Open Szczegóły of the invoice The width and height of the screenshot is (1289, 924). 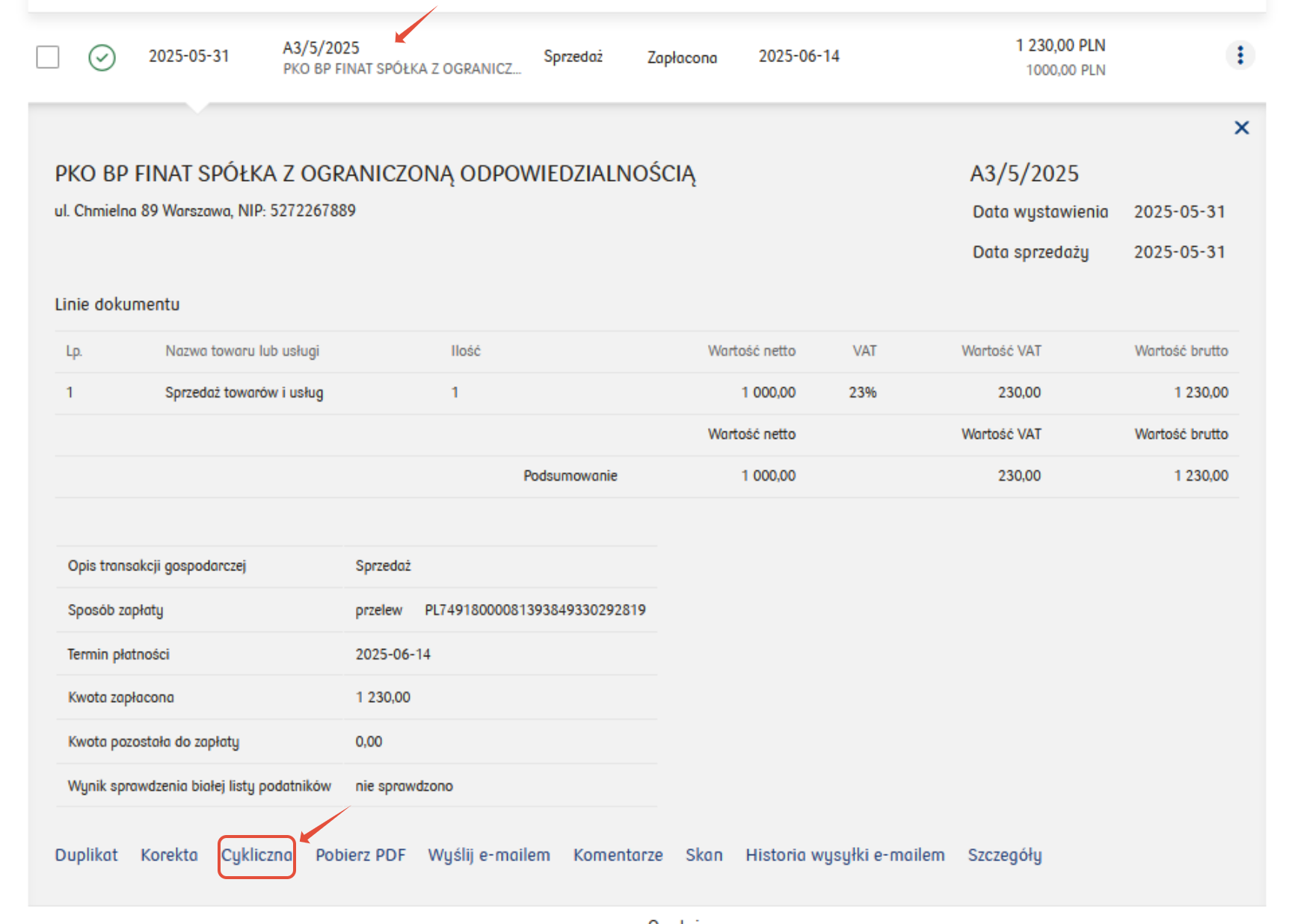click(x=1005, y=855)
